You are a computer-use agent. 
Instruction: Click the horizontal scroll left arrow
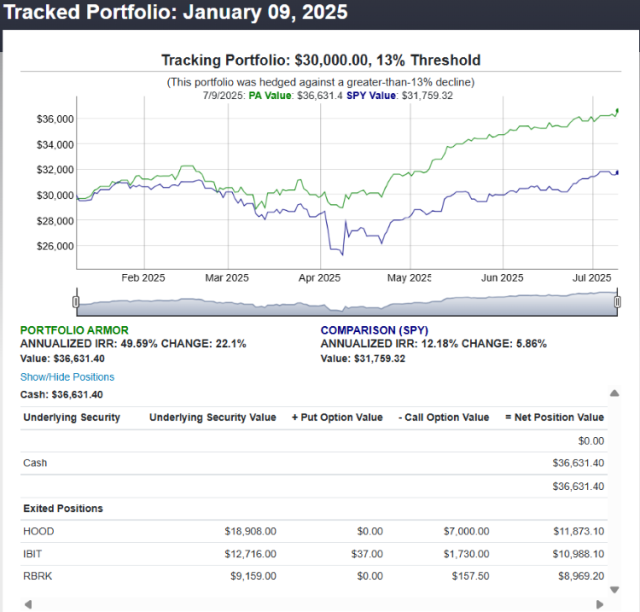(x=29, y=604)
